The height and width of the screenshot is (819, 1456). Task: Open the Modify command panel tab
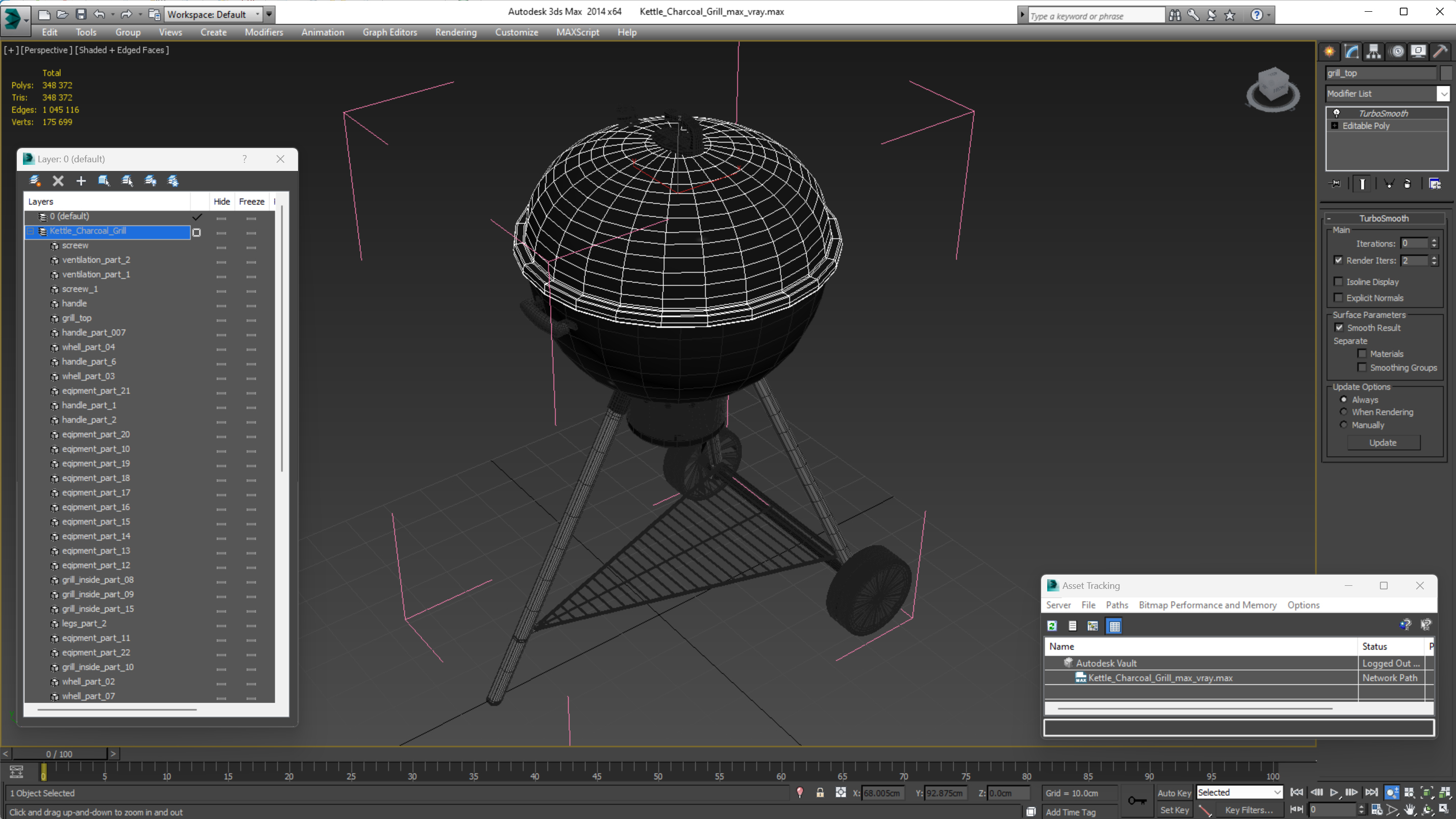pyautogui.click(x=1351, y=52)
